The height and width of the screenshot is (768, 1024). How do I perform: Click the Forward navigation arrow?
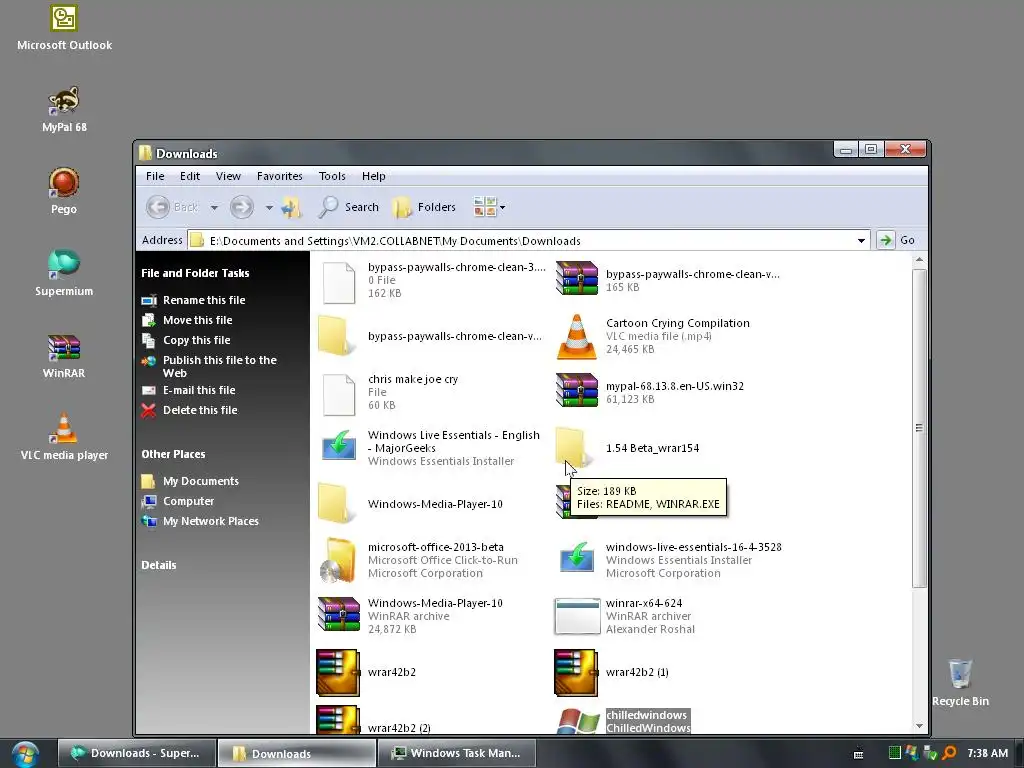241,207
